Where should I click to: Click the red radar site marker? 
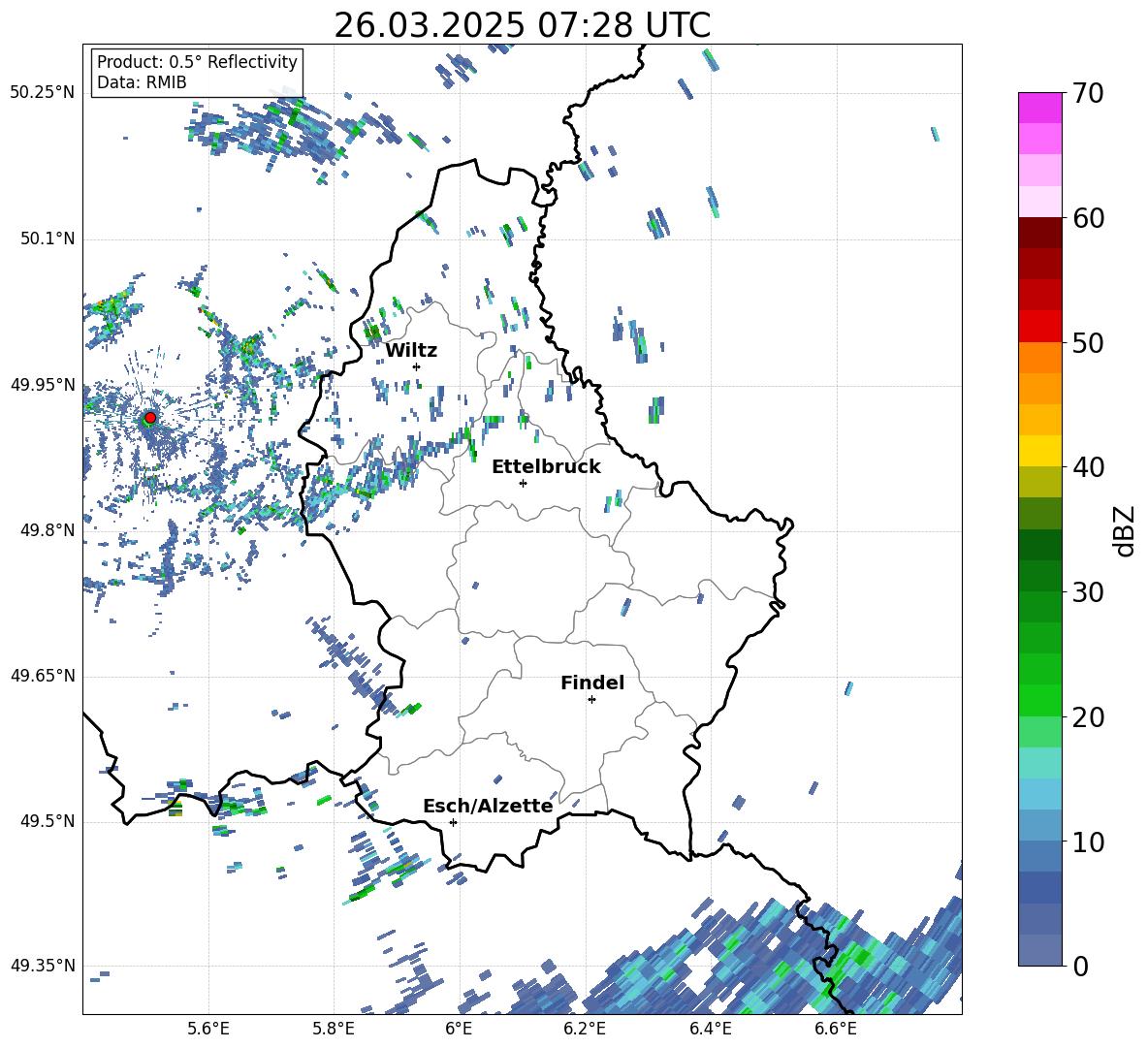[150, 418]
